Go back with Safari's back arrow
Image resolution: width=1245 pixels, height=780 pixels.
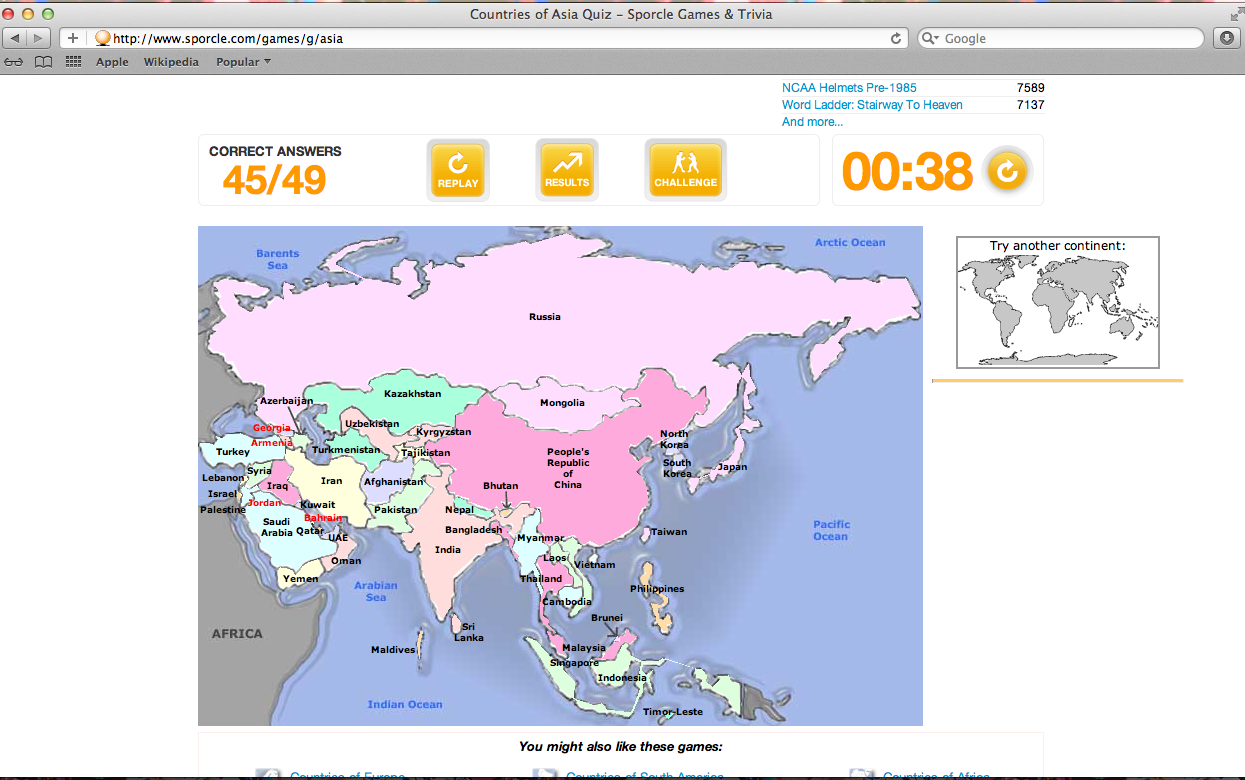[x=15, y=38]
